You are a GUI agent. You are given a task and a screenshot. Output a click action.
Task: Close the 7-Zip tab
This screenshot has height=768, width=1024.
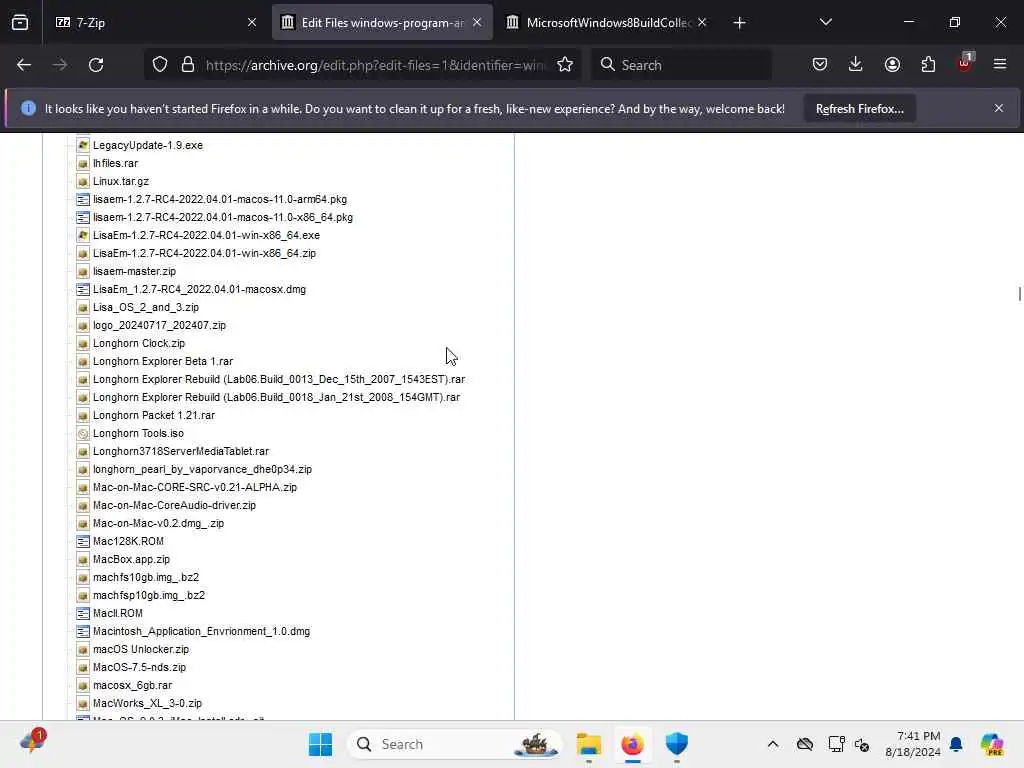point(252,22)
